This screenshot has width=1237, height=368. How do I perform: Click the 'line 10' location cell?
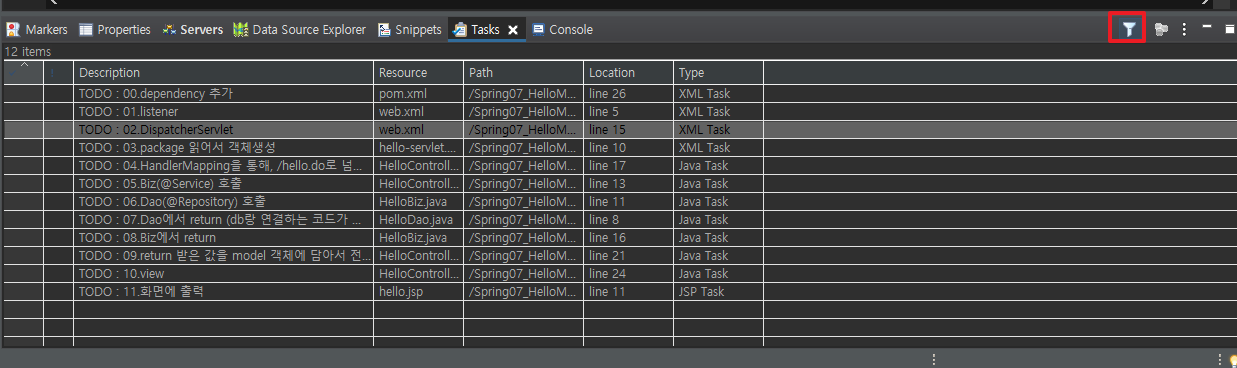point(628,147)
